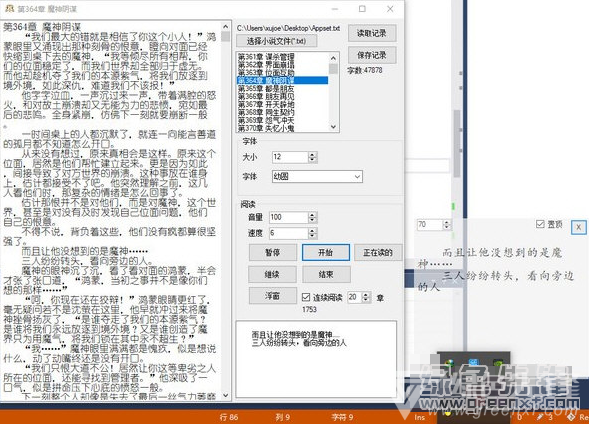The image size is (589, 424).
Task: Click the Ins indicator in status bar
Action: tap(420, 417)
